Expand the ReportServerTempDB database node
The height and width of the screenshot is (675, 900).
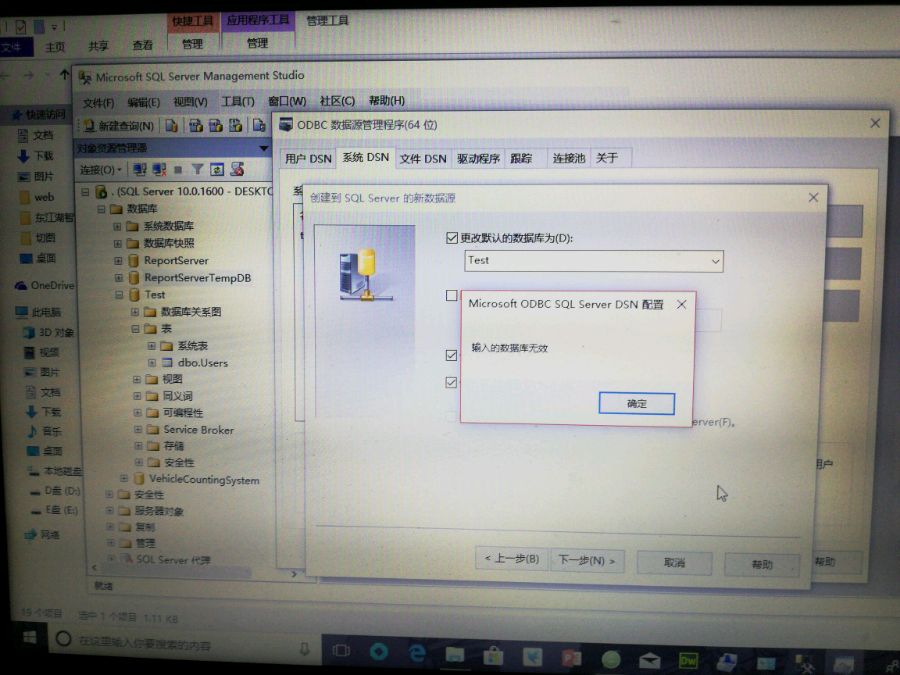tap(119, 278)
